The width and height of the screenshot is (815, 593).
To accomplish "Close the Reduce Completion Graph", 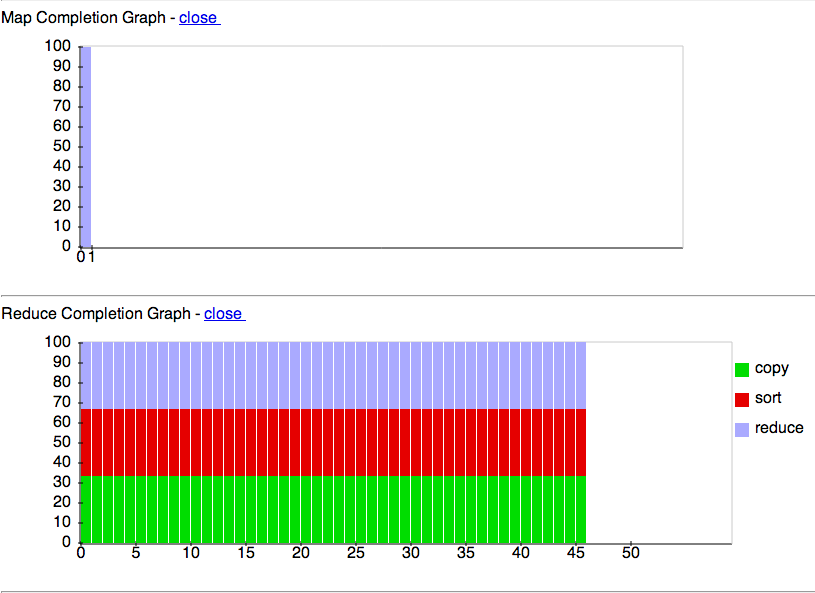I will [223, 314].
